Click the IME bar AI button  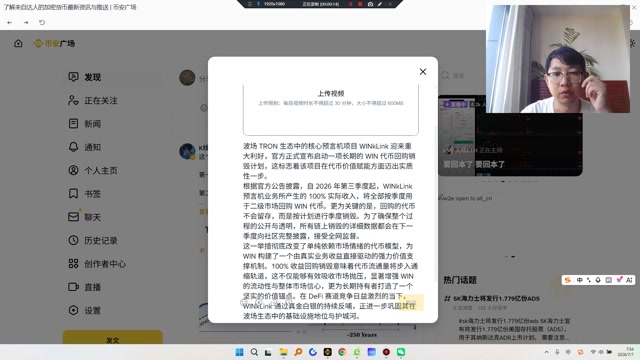pyautogui.click(x=629, y=280)
